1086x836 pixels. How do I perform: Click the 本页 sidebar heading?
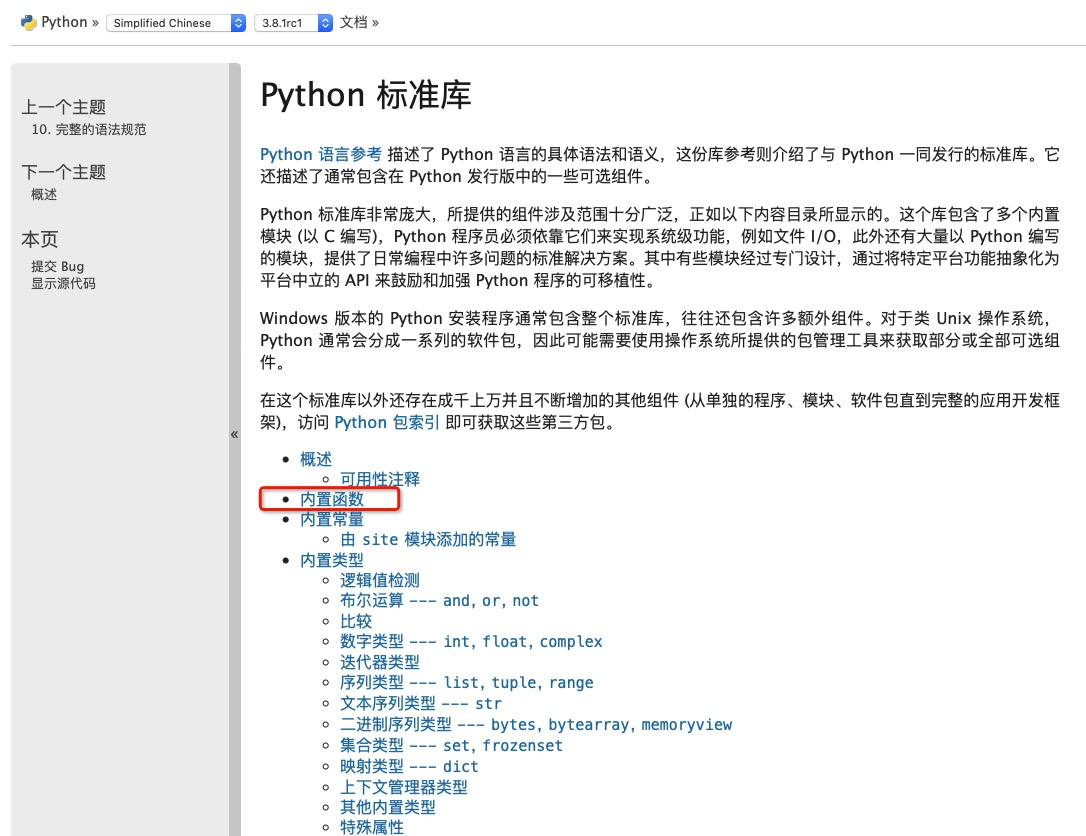click(x=39, y=240)
